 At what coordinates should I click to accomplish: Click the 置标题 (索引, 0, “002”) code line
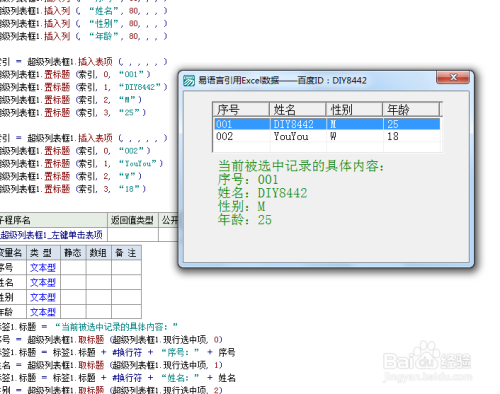pyautogui.click(x=75, y=151)
